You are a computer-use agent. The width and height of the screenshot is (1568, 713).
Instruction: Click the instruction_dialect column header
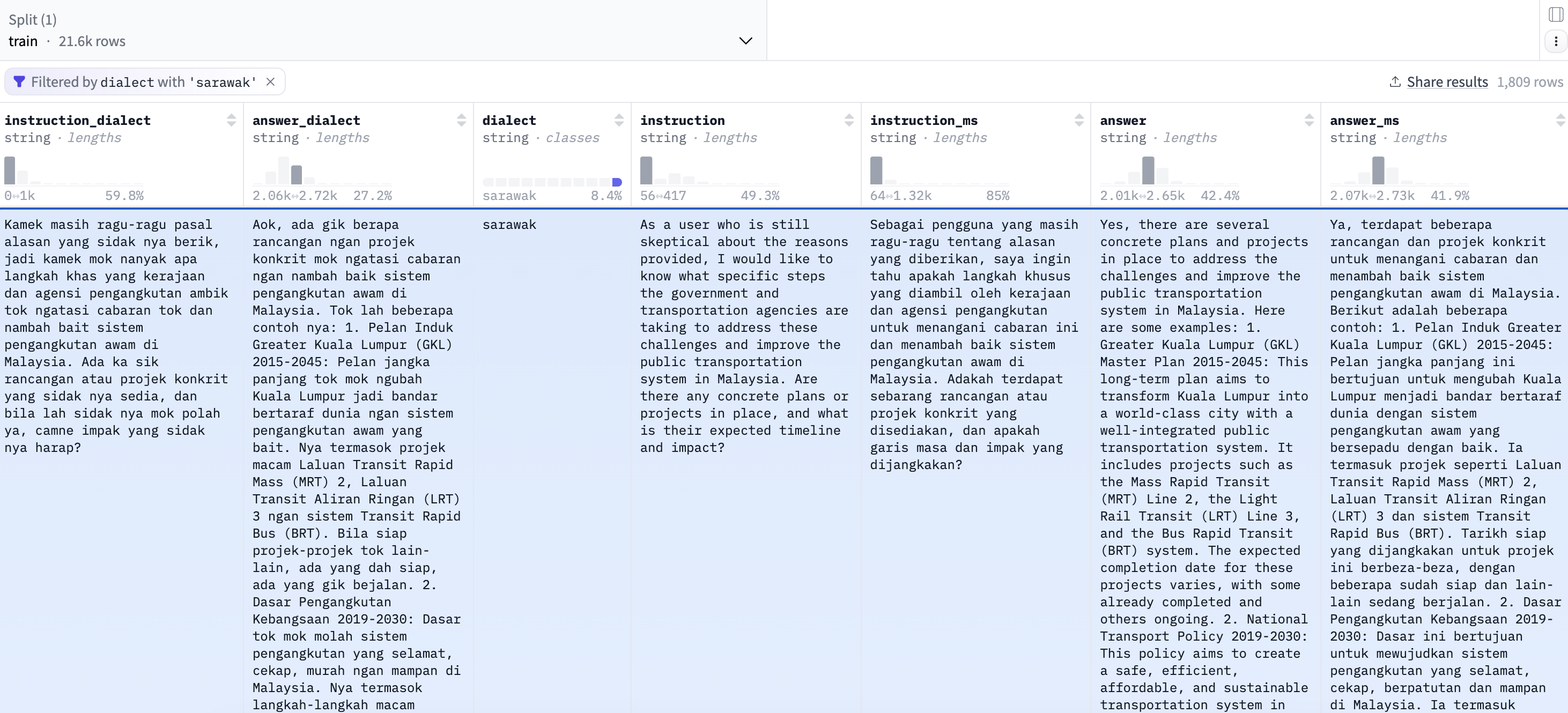77,121
